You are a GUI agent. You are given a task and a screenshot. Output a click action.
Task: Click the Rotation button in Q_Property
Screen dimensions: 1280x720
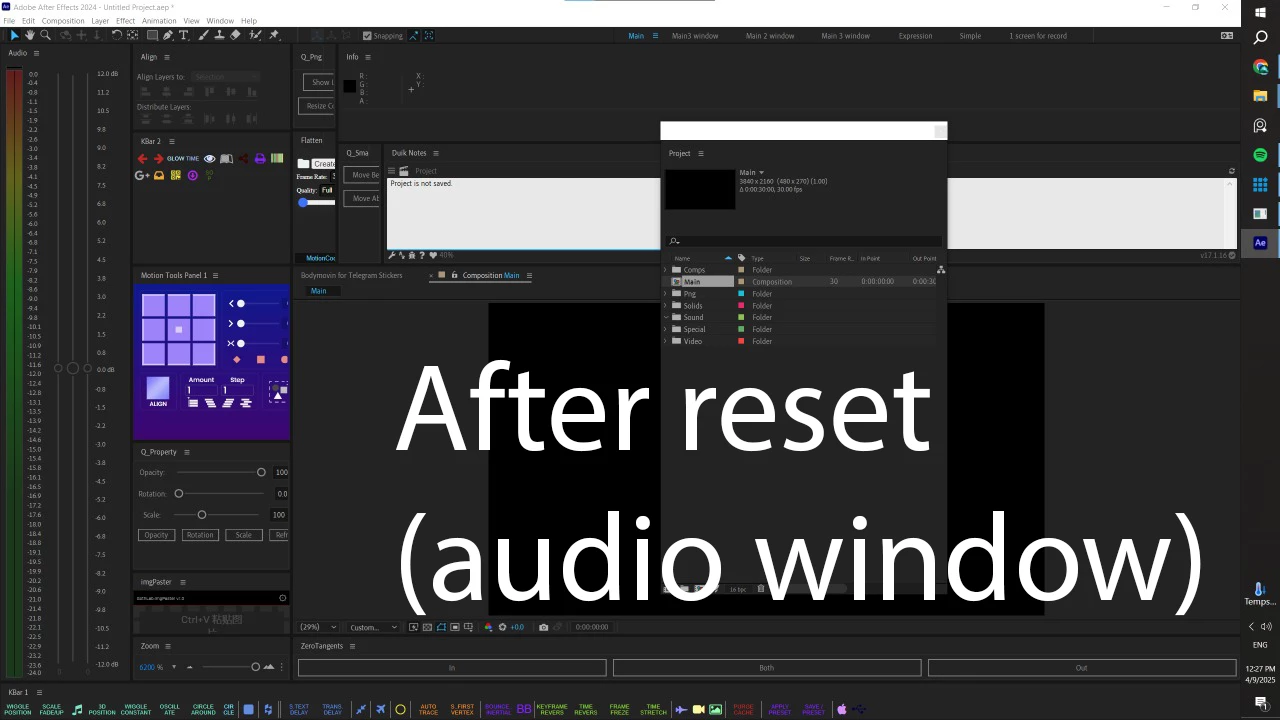coord(200,535)
